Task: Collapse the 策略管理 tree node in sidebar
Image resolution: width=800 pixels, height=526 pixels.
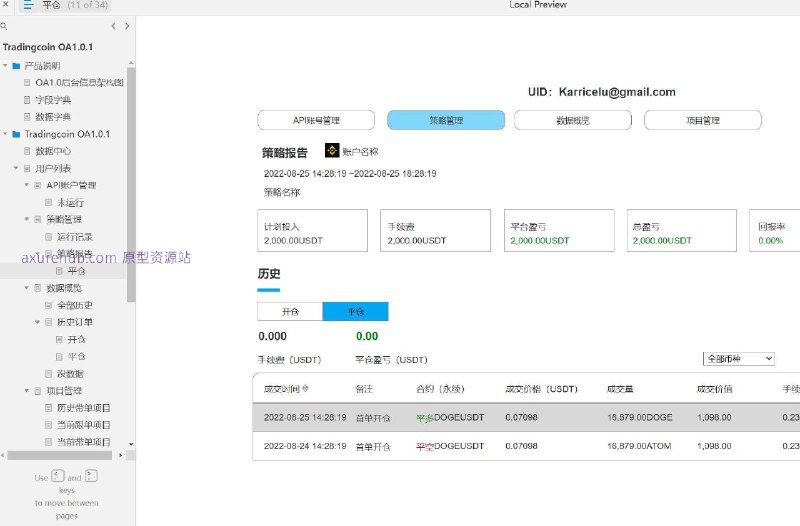Action: (27, 219)
